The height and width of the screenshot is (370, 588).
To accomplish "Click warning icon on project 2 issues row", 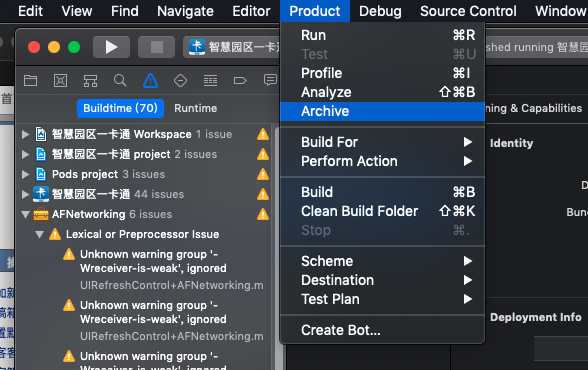I will 263,154.
